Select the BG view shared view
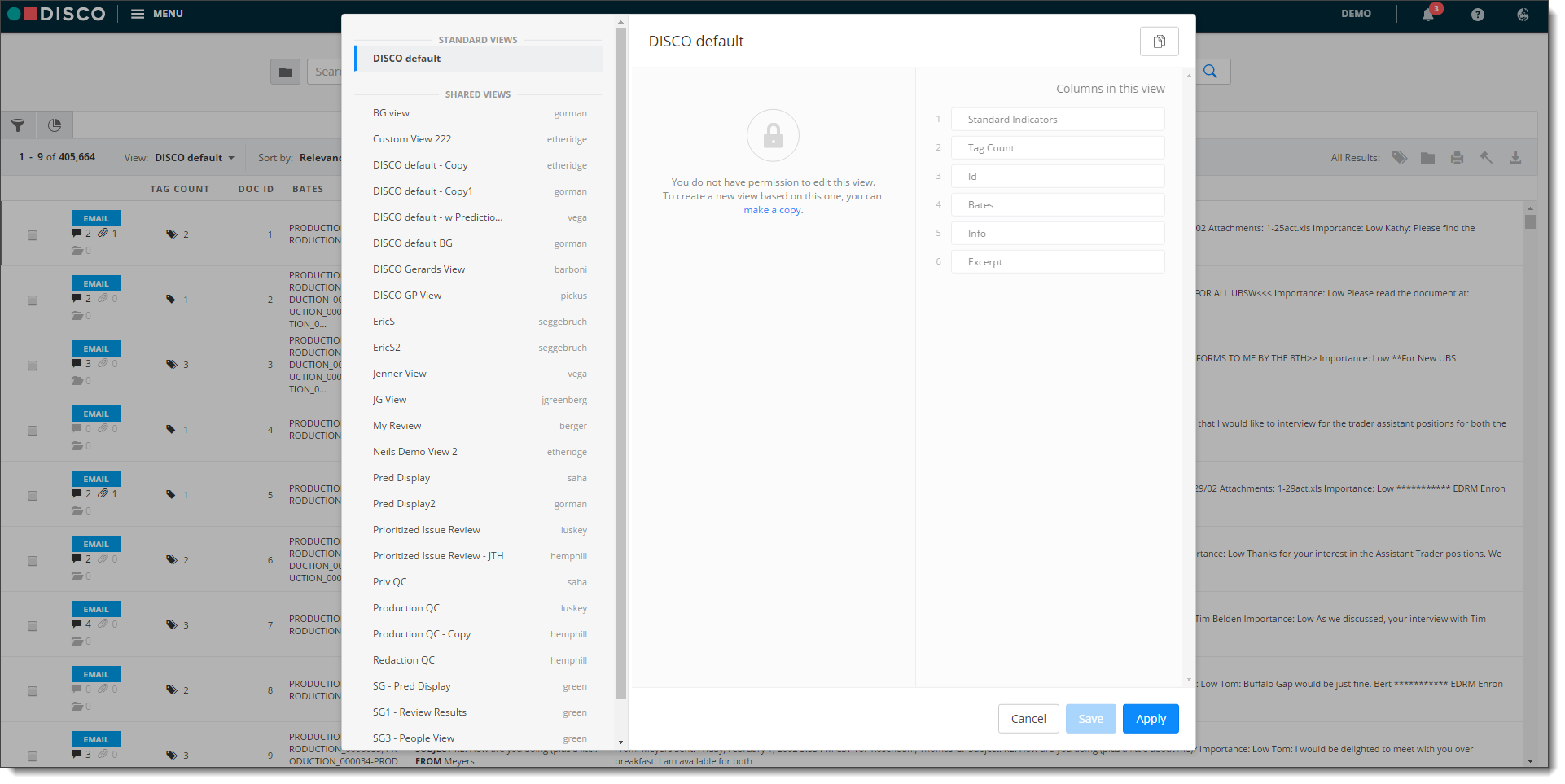The width and height of the screenshot is (1565, 784). (479, 113)
